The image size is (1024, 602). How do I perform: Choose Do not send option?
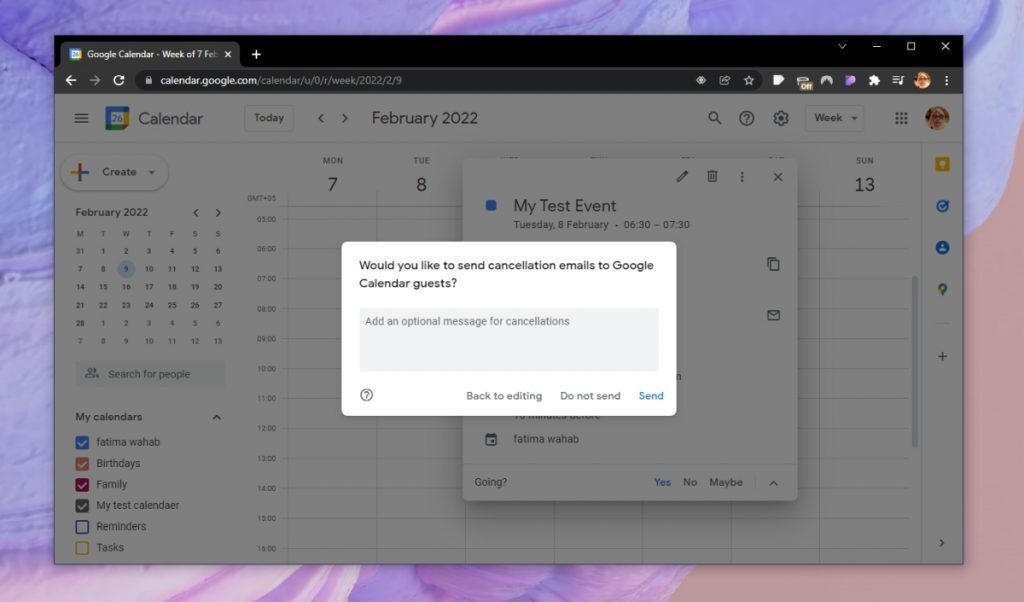(x=590, y=396)
